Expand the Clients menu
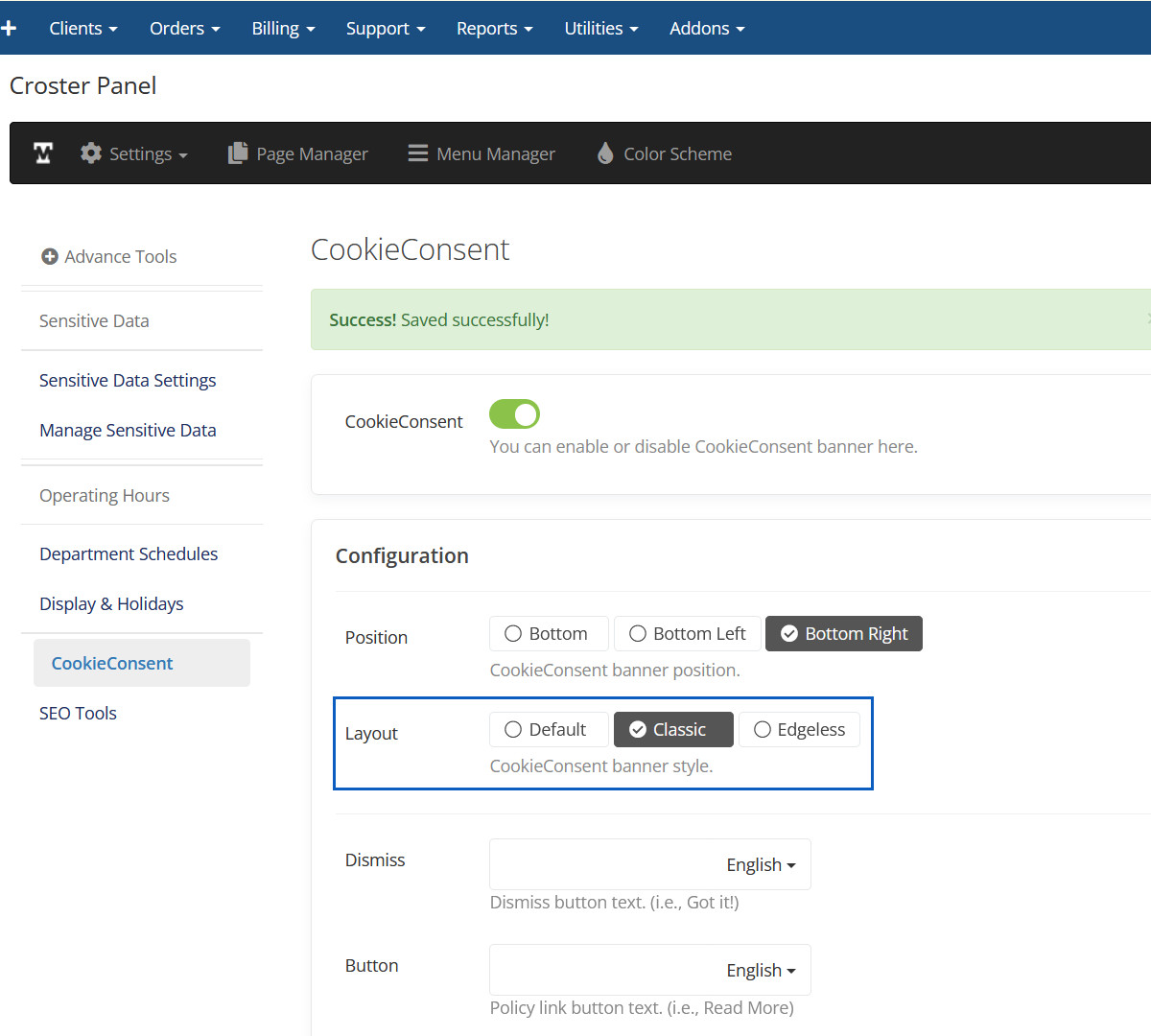1151x1036 pixels. (x=83, y=28)
